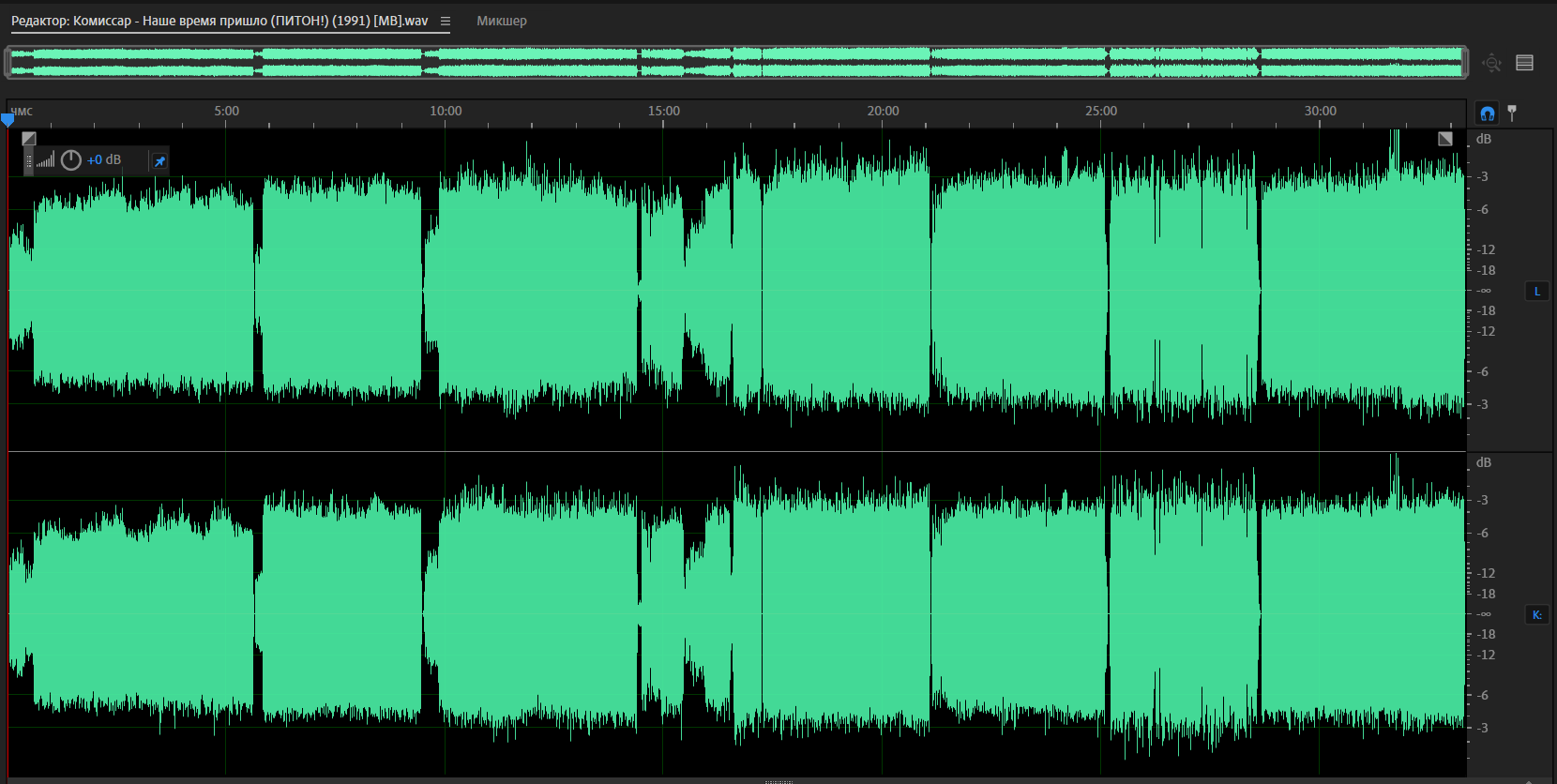Image resolution: width=1557 pixels, height=784 pixels.
Task: Toggle the left channel L button
Action: 1536,292
